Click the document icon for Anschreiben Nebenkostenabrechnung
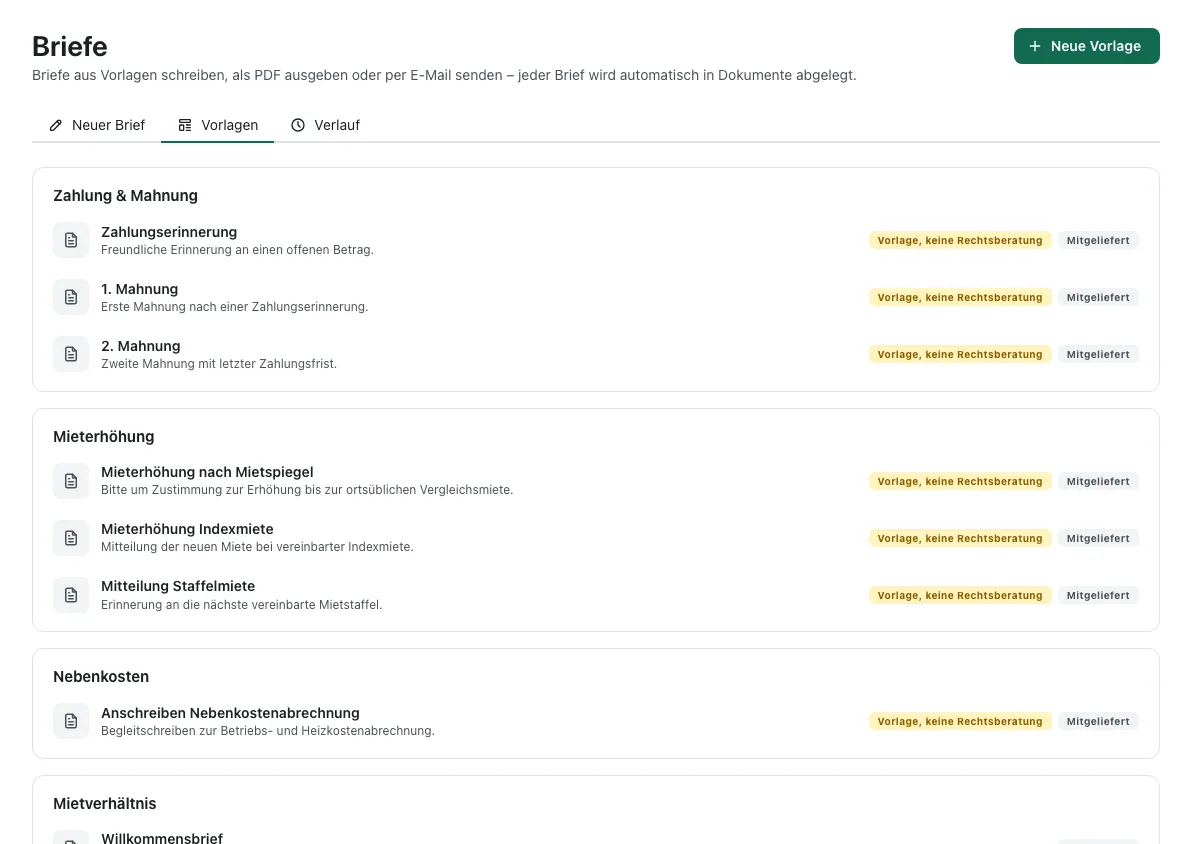Screen dimensions: 1192x844 (x=71, y=722)
